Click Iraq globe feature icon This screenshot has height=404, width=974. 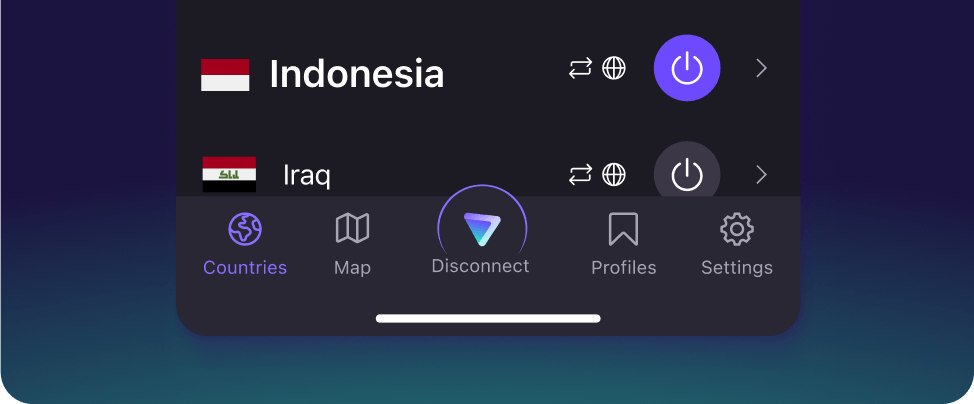(x=614, y=175)
